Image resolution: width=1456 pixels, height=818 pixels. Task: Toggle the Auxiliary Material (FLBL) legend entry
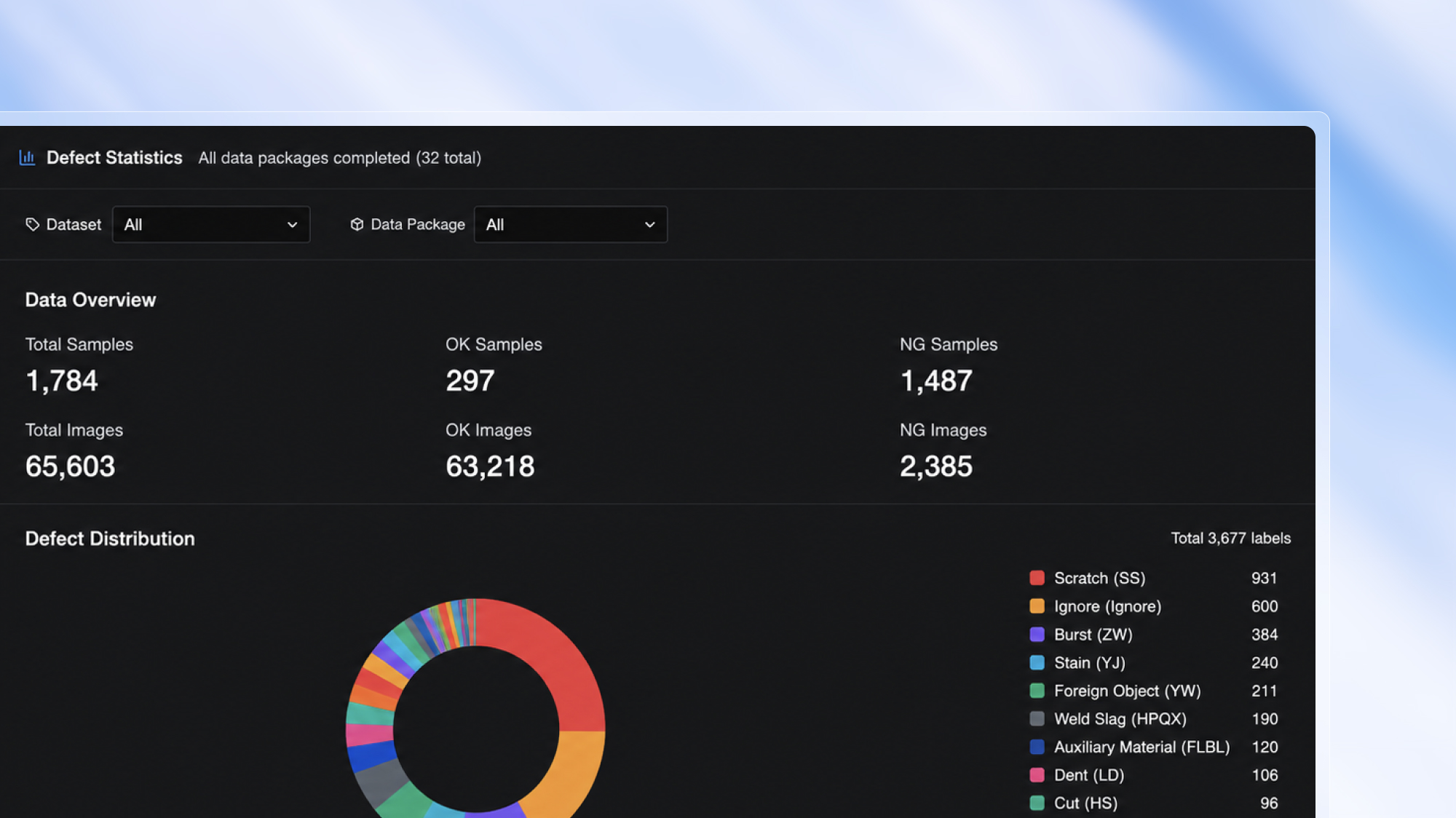click(1153, 747)
